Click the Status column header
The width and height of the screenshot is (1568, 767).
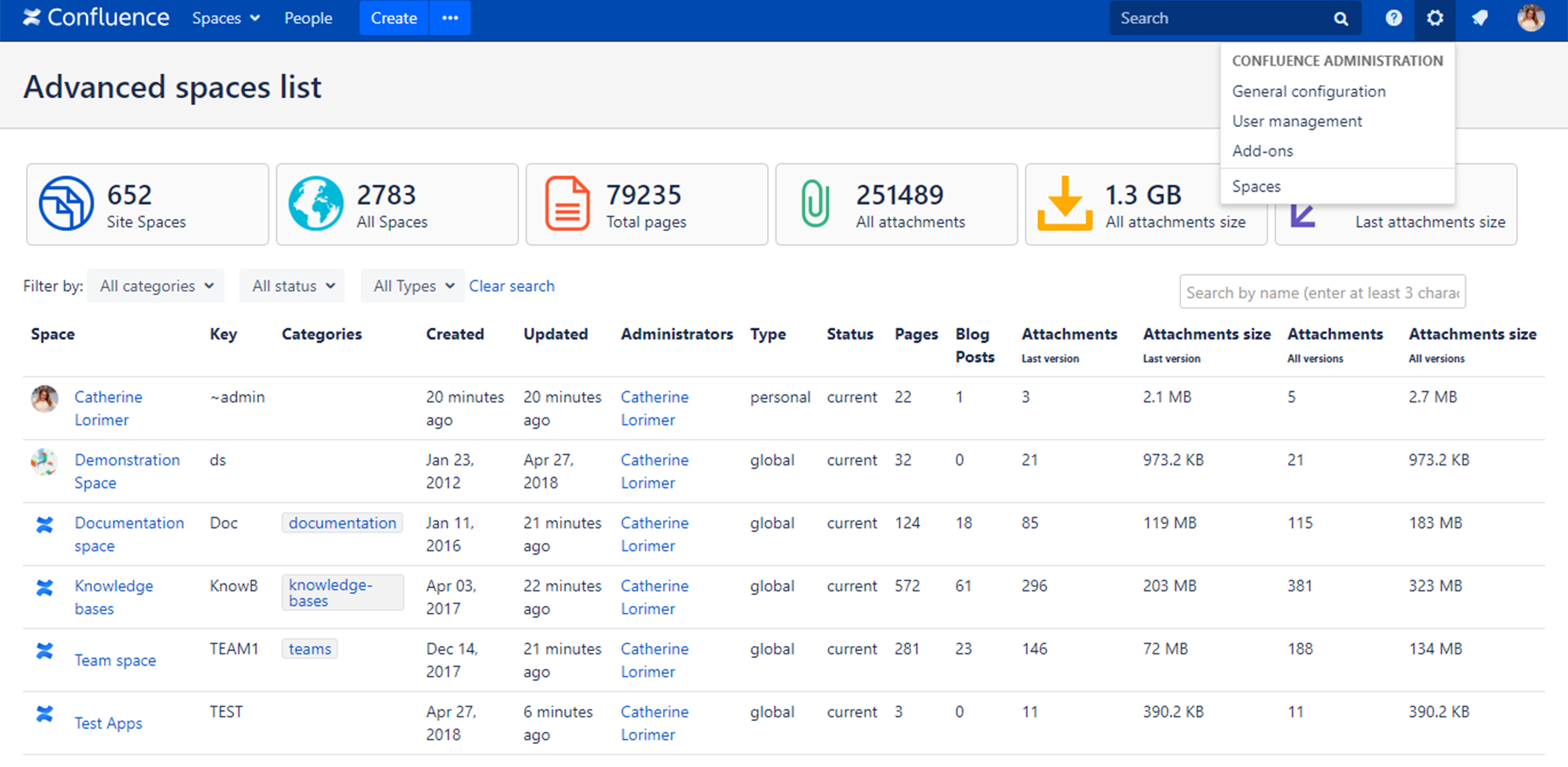(850, 334)
